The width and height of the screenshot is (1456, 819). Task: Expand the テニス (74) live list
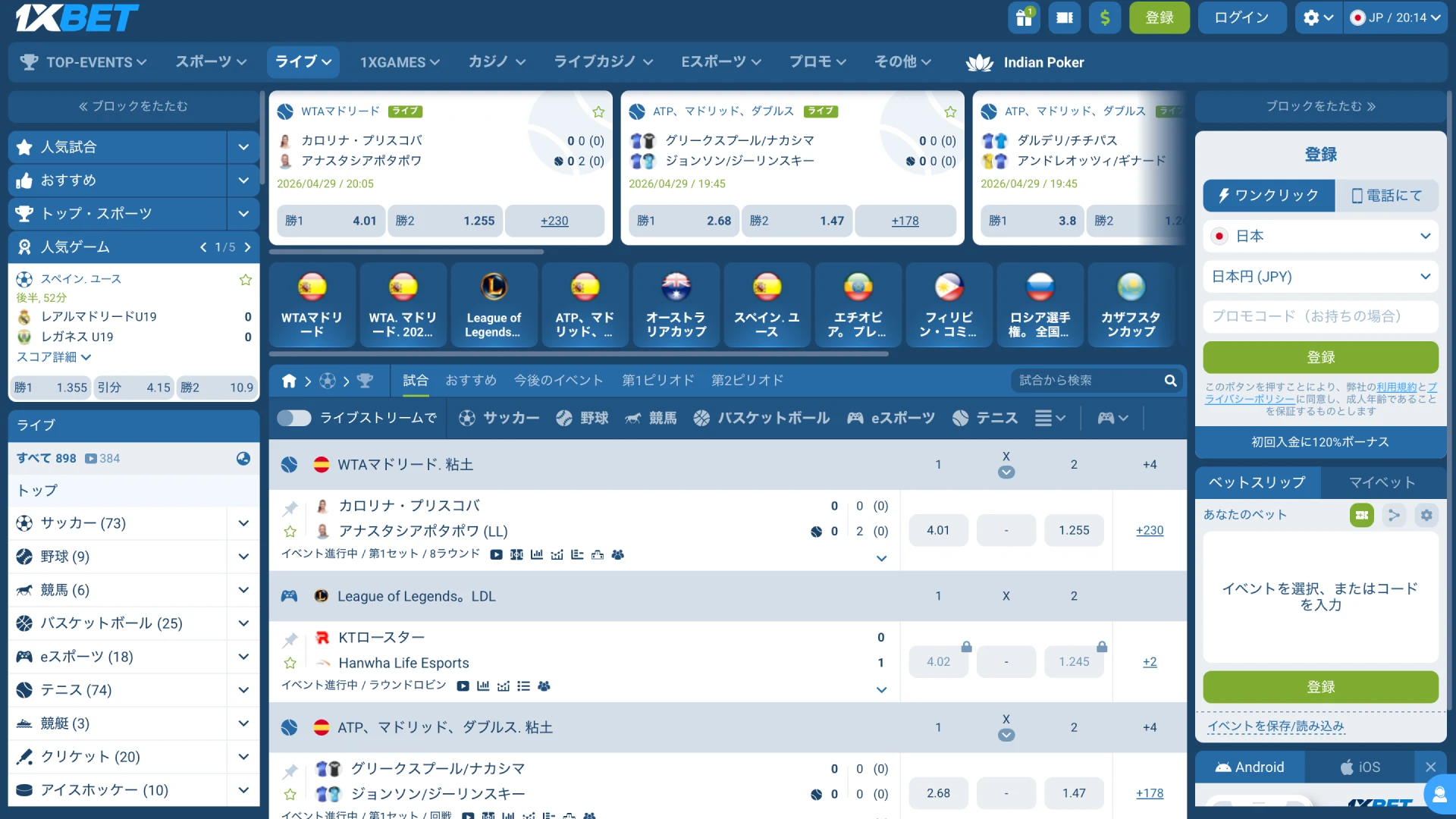pyautogui.click(x=243, y=690)
